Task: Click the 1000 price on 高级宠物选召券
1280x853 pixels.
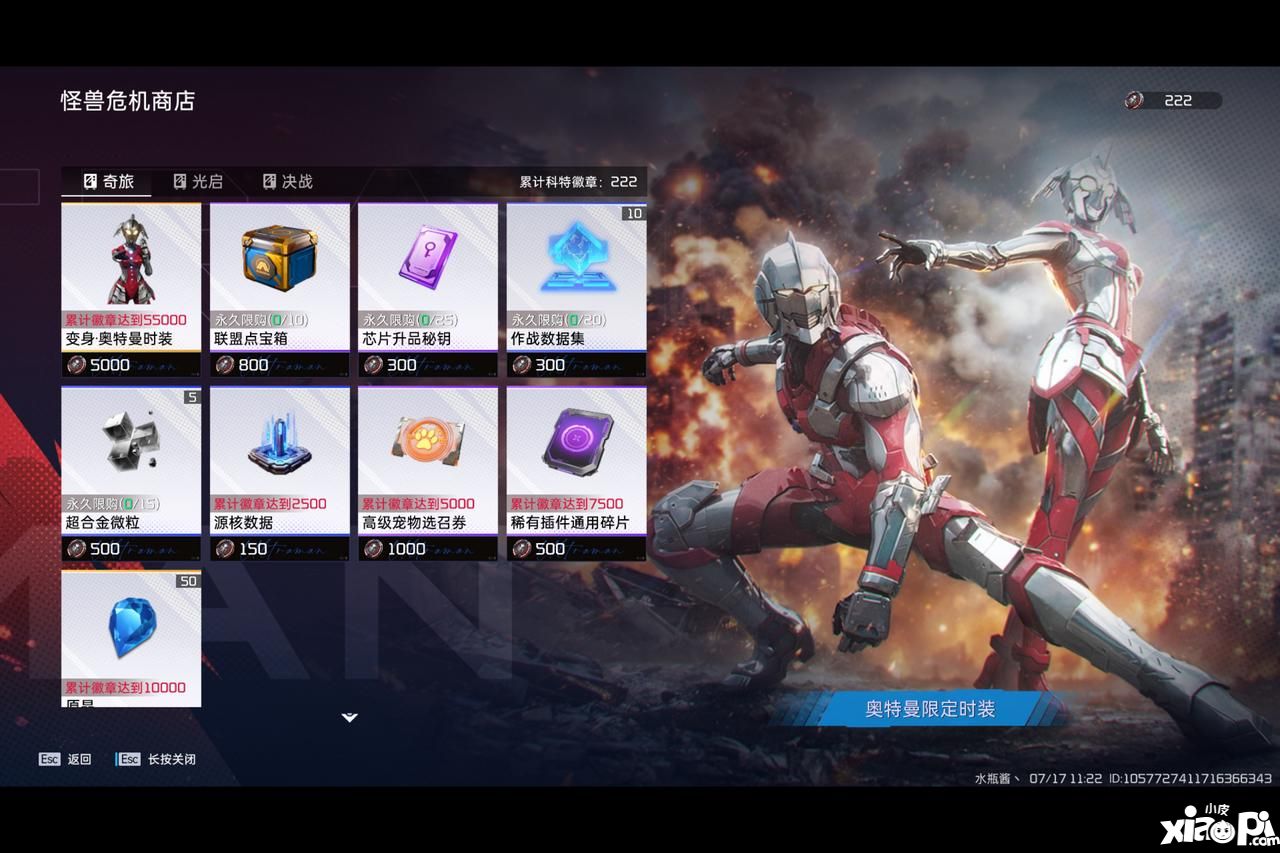Action: pos(406,548)
